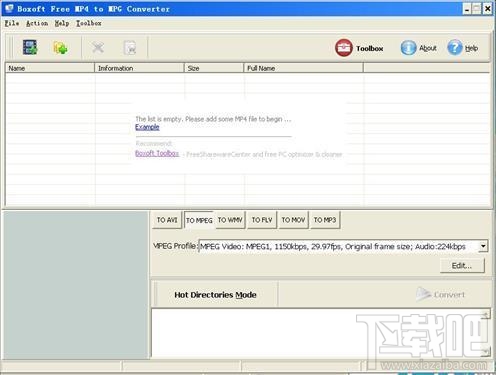Screen dimensions: 496x375
Task: Close the converter window
Action: pyautogui.click(x=487, y=9)
